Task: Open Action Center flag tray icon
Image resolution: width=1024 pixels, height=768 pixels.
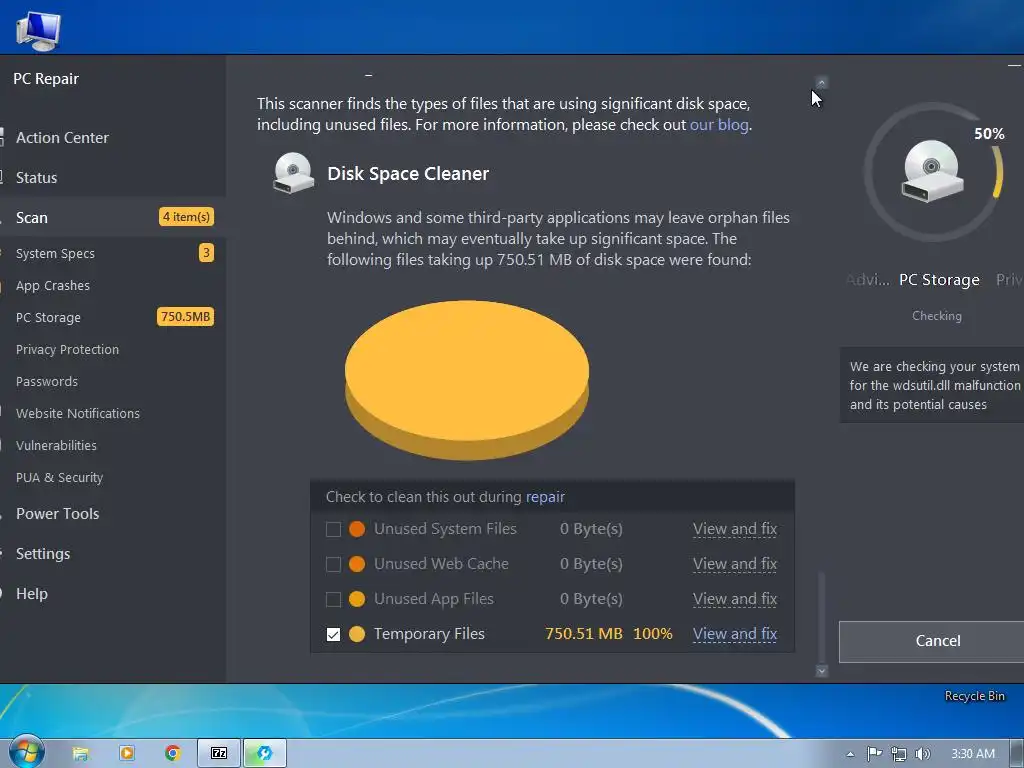Action: pos(874,754)
